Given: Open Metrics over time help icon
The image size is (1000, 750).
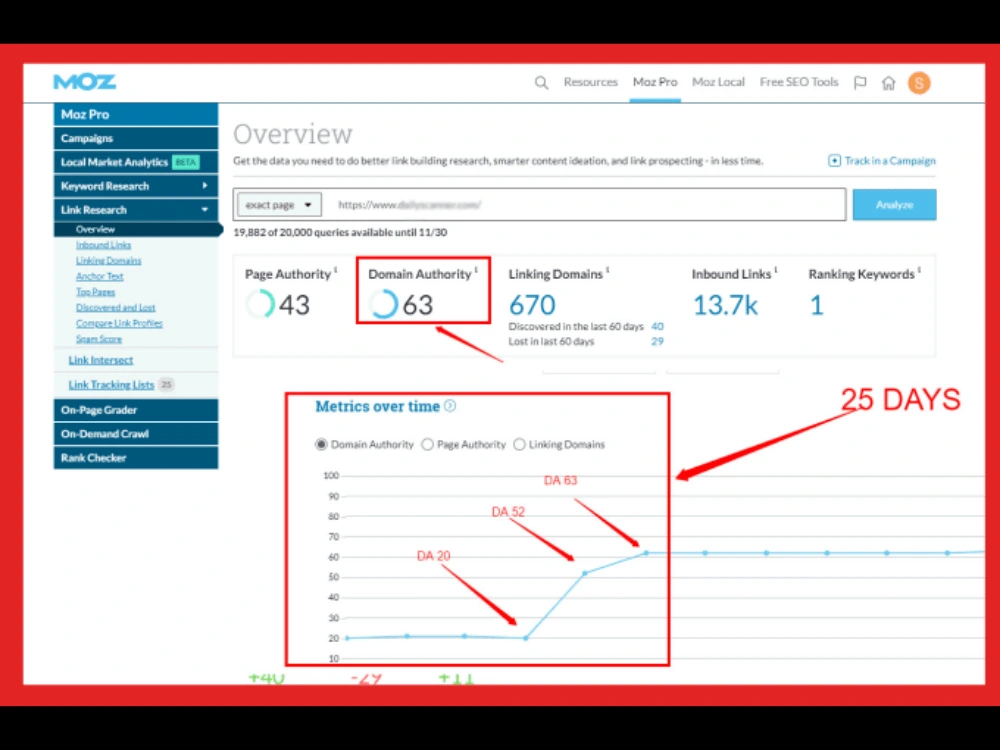Looking at the screenshot, I should 450,406.
